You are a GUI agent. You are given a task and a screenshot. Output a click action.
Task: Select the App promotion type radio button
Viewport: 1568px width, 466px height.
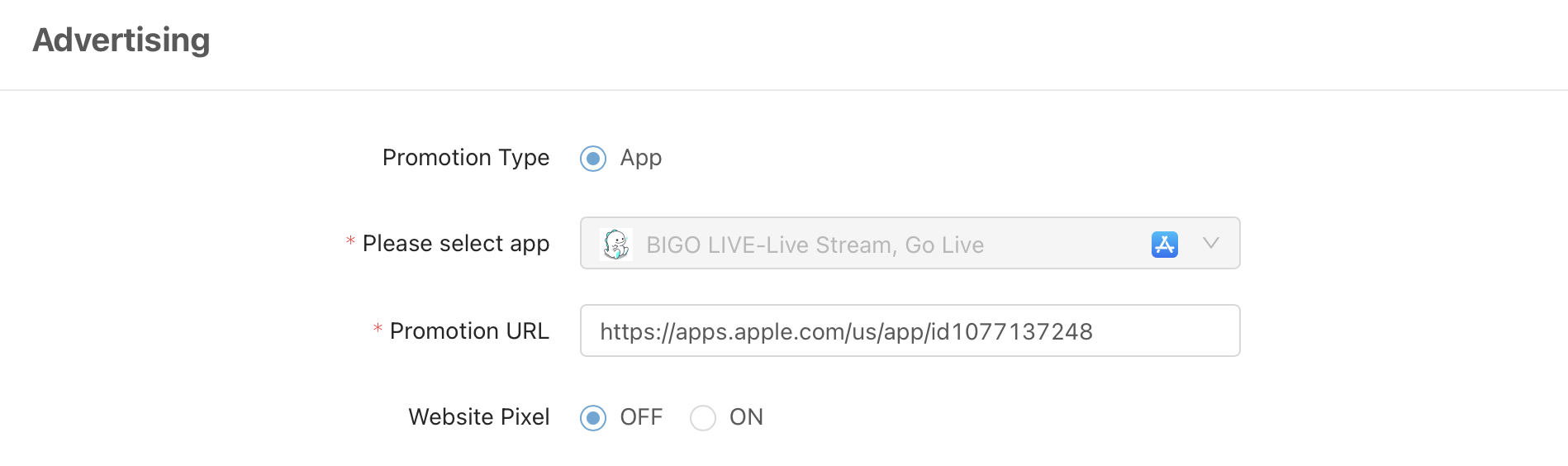tap(593, 159)
